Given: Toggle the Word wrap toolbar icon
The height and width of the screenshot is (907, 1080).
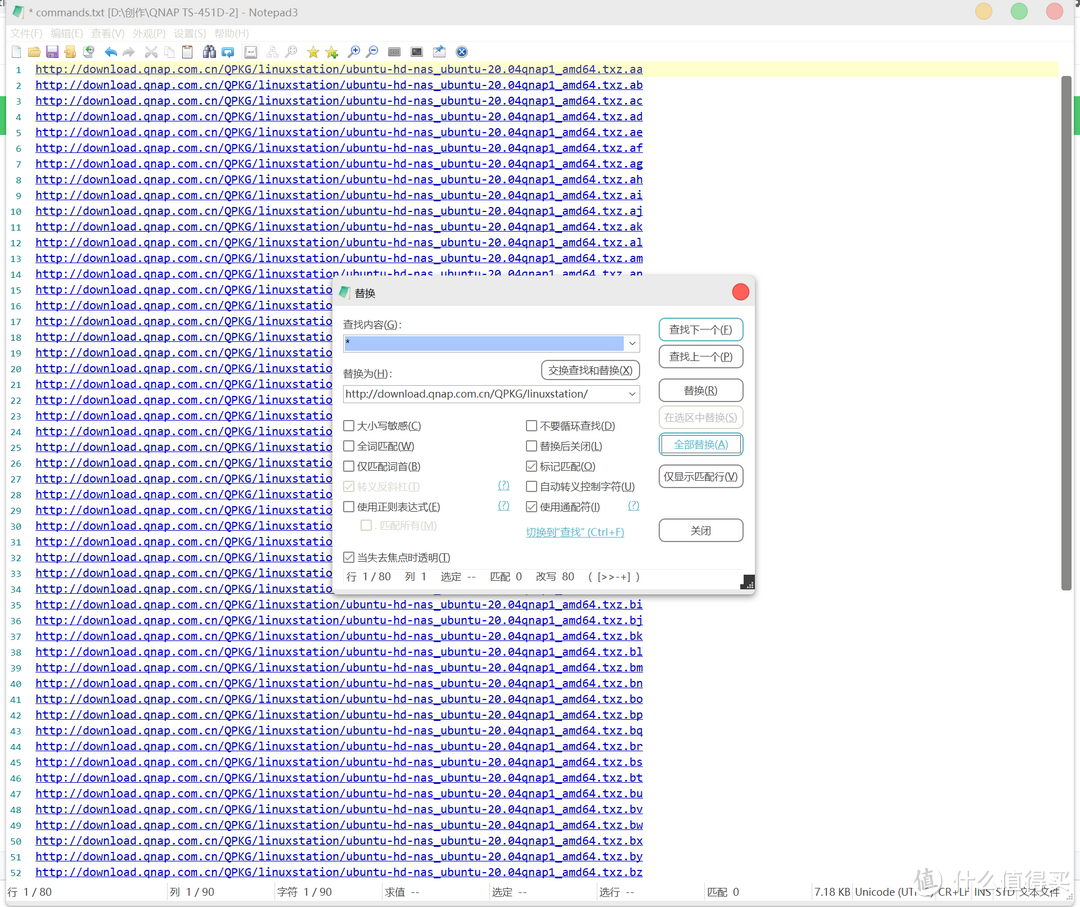Looking at the screenshot, I should tap(251, 52).
